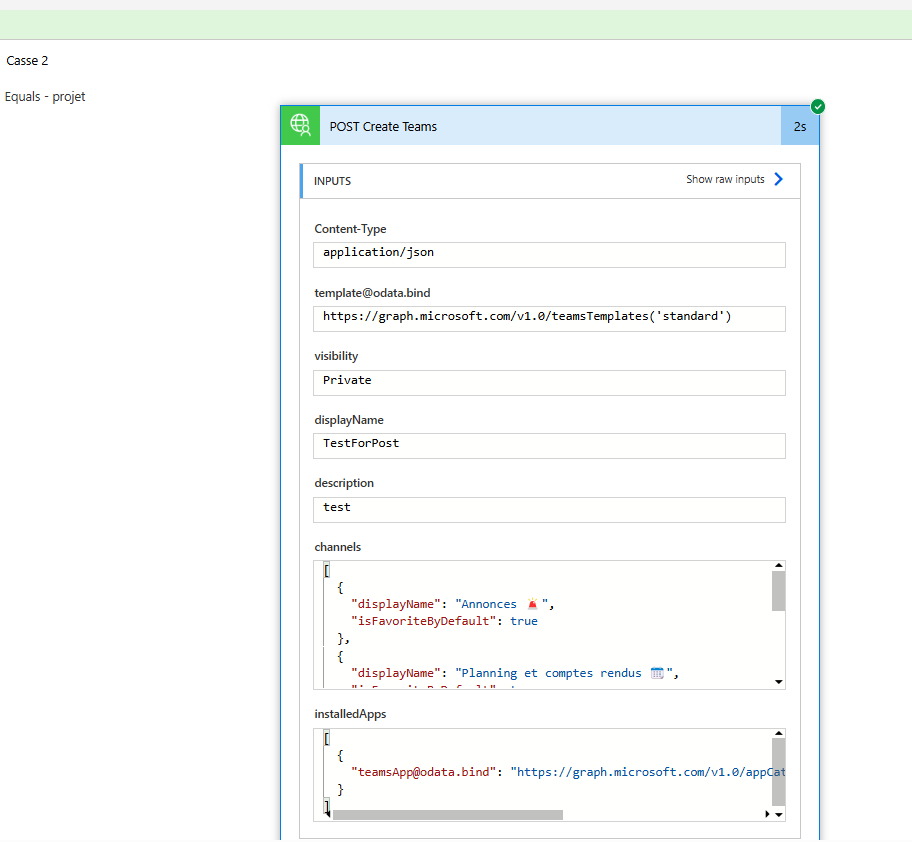Click the Casse 2 label
This screenshot has width=912, height=842.
(27, 60)
